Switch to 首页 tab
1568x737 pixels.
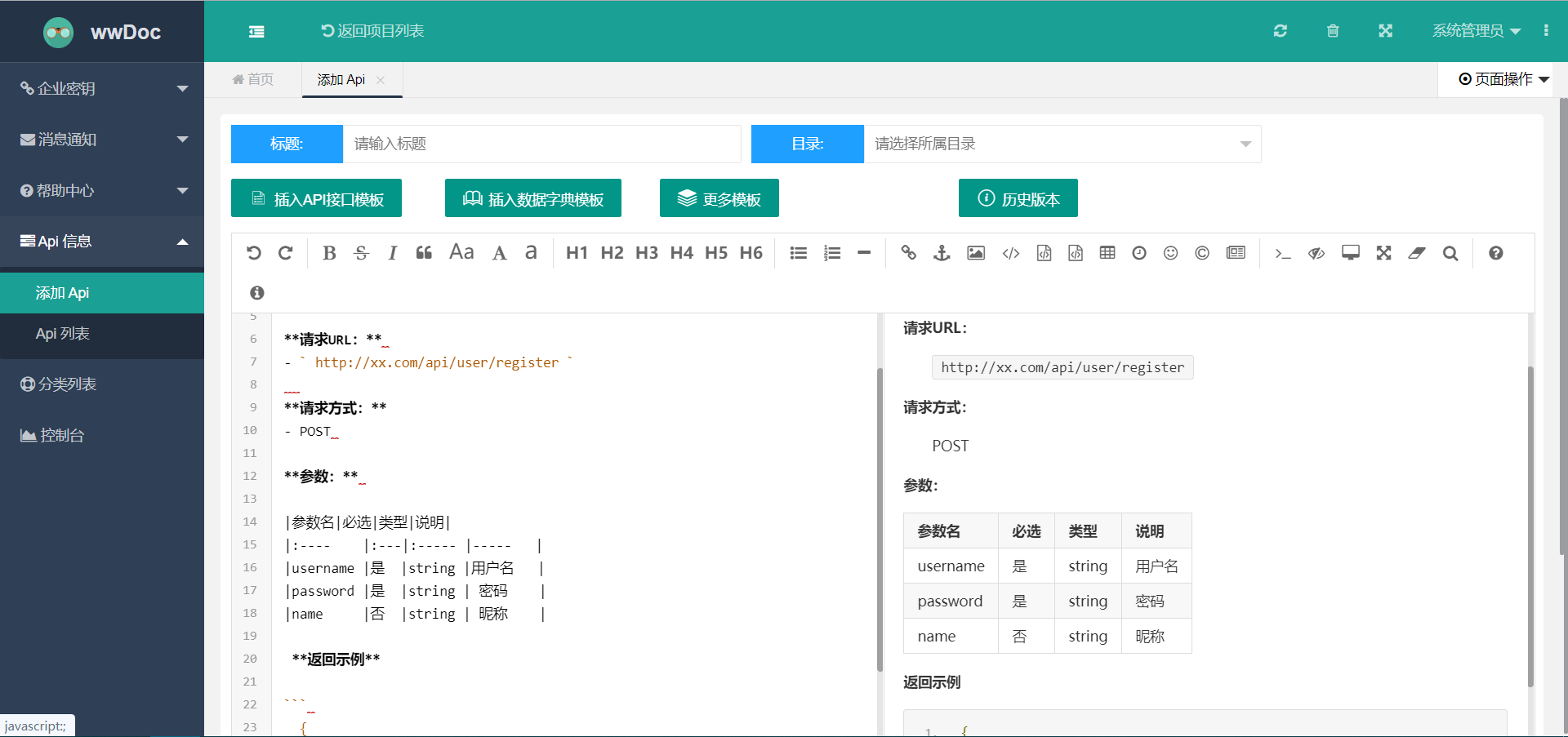[253, 79]
